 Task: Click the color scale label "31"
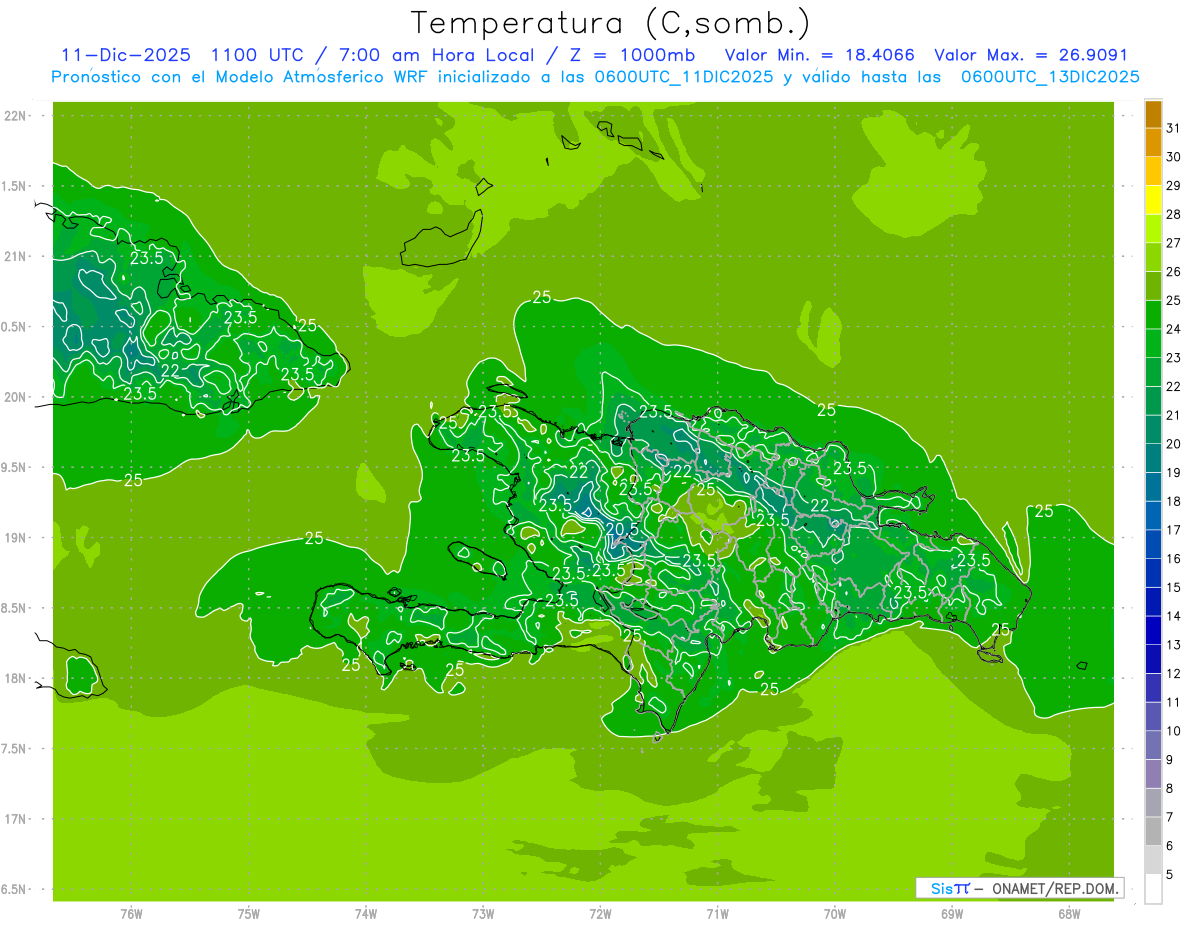coord(1174,128)
